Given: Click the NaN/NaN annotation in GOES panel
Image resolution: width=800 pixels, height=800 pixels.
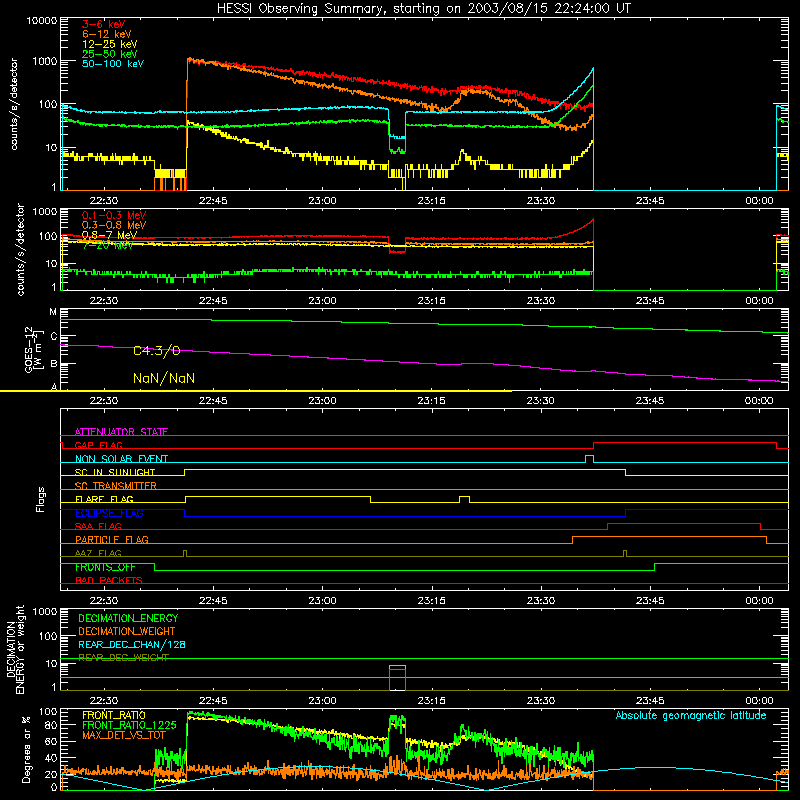Looking at the screenshot, I should point(164,379).
